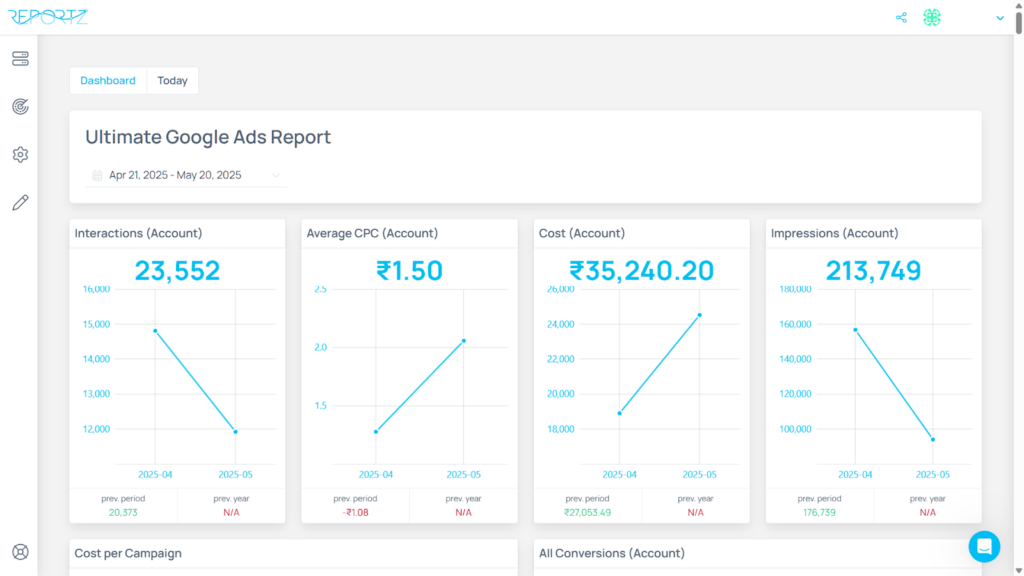The width and height of the screenshot is (1024, 576).
Task: Open the date range dropdown
Action: (186, 175)
